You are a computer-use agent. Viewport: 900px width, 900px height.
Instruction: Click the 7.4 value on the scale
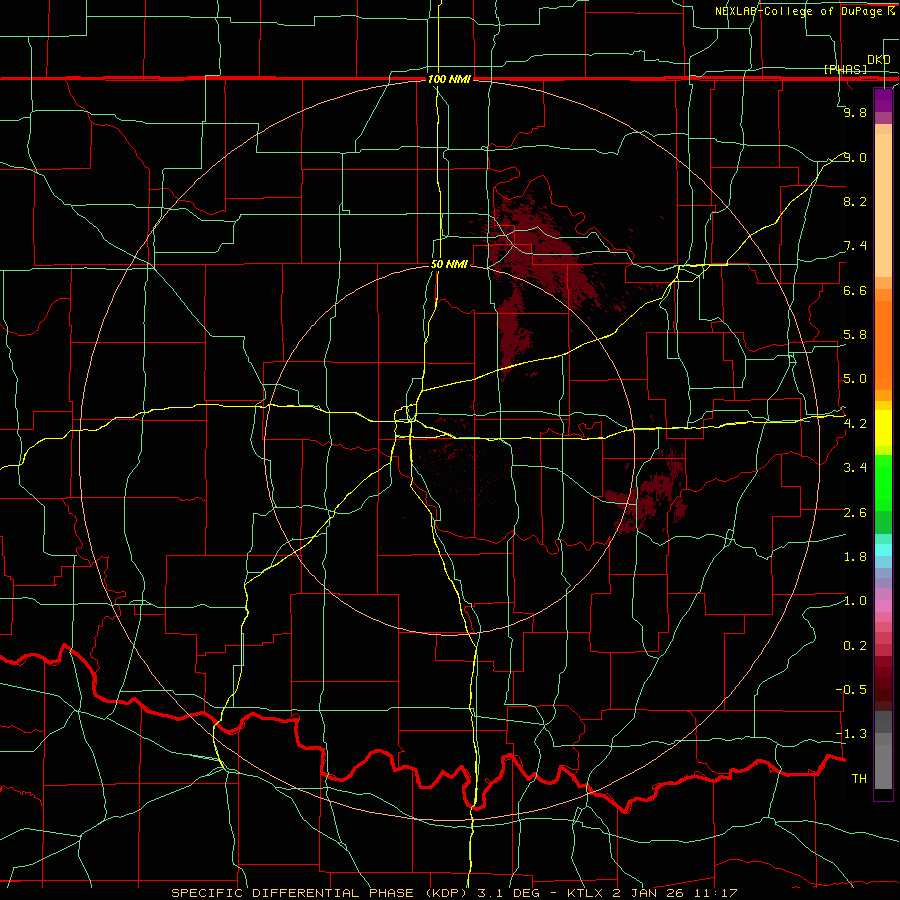pos(855,246)
